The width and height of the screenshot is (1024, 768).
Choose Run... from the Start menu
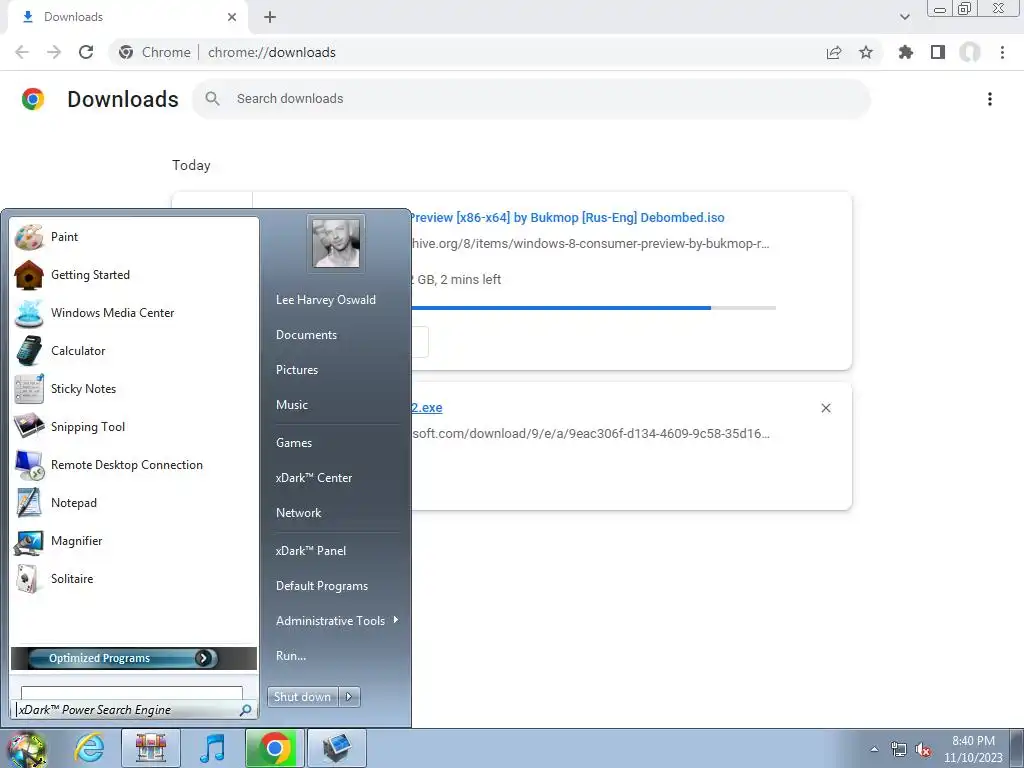291,656
